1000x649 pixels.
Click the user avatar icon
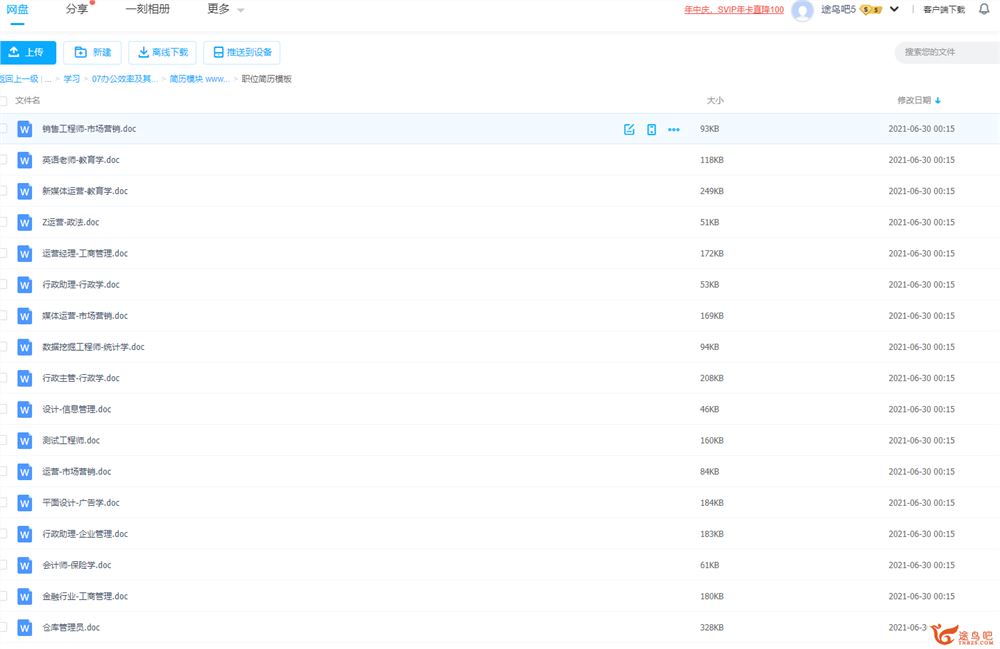click(x=802, y=10)
